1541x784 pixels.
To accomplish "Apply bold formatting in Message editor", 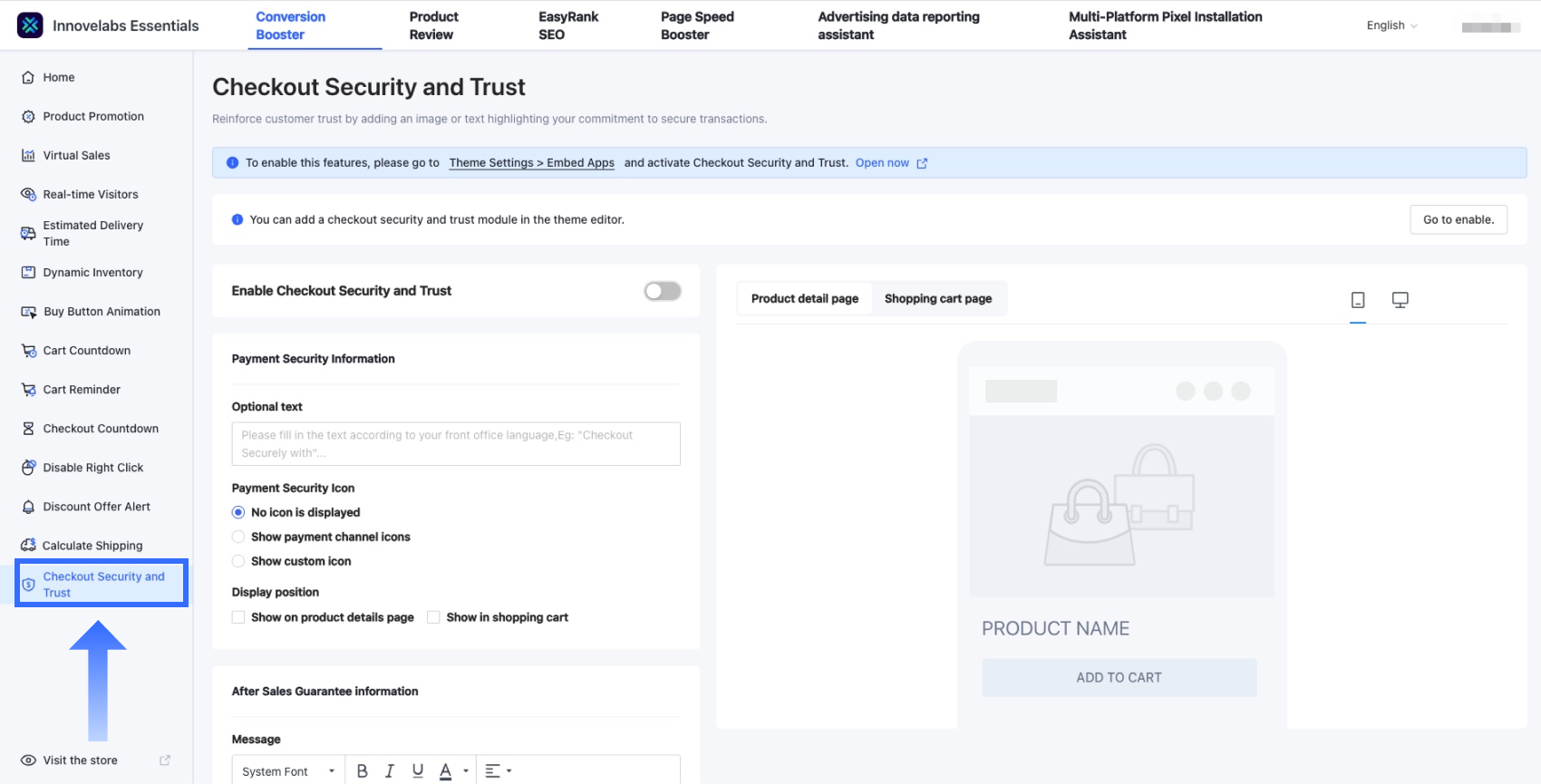I will point(362,771).
